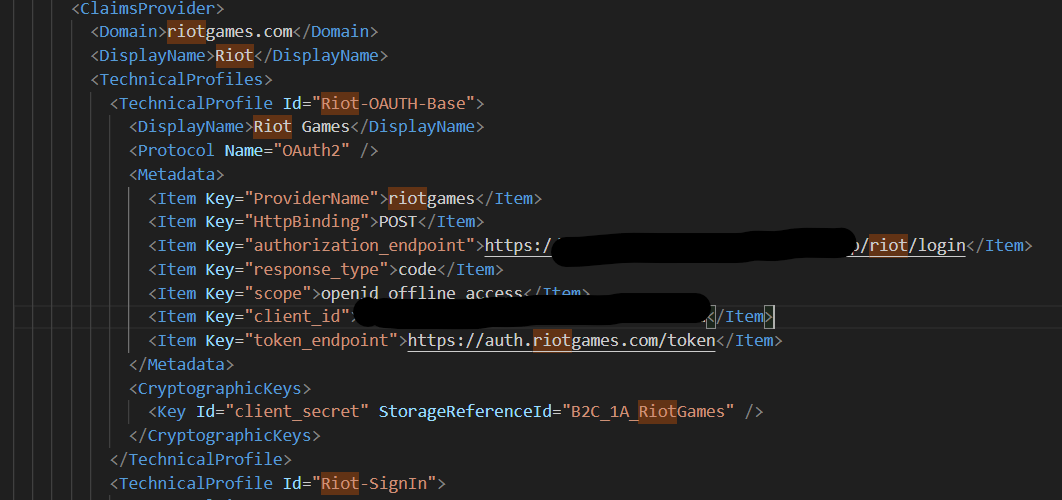The width and height of the screenshot is (1062, 500).
Task: Click the Domain value riotgames.com
Action: 230,32
